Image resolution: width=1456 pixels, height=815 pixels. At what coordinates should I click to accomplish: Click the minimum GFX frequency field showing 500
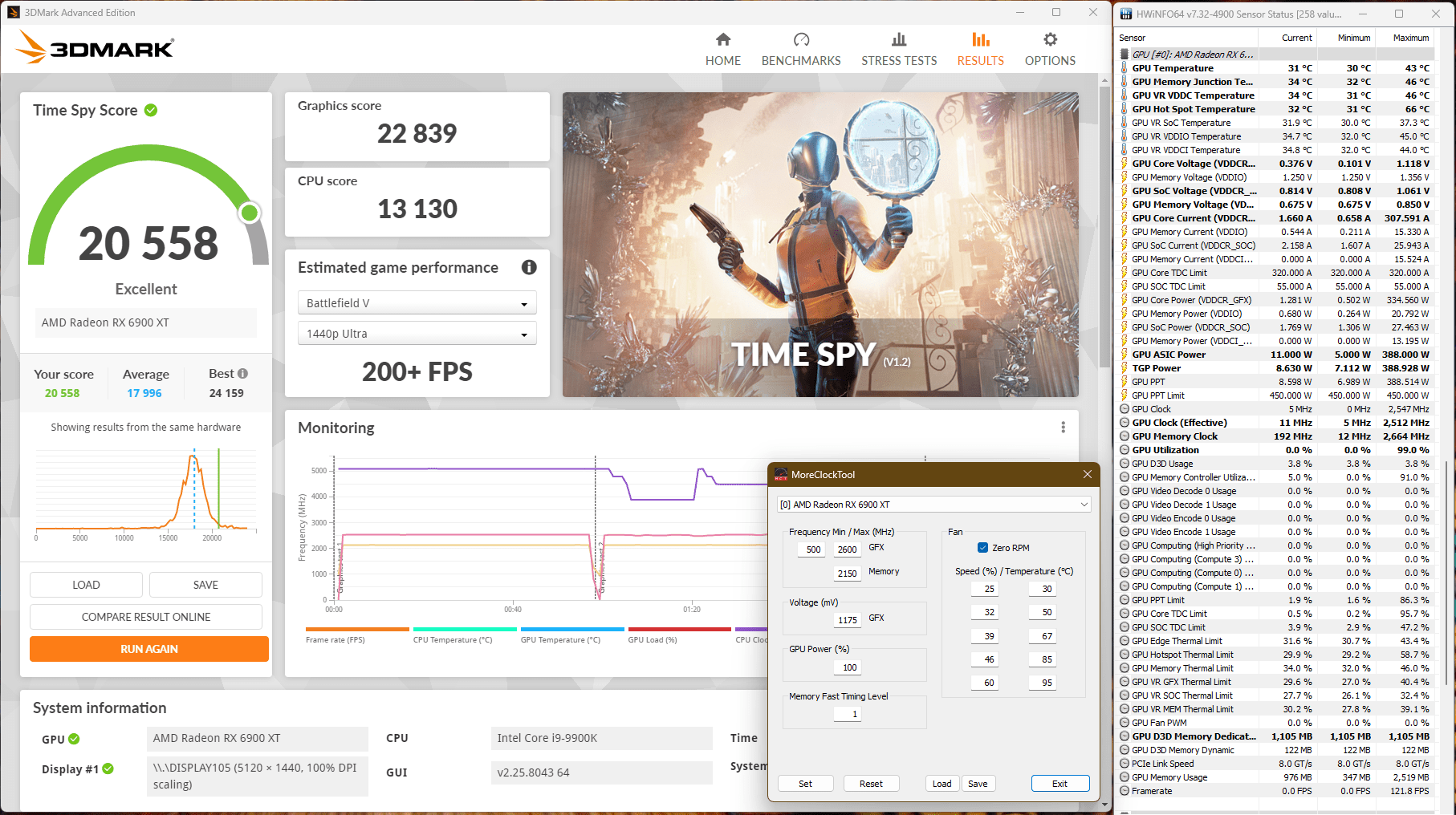813,549
